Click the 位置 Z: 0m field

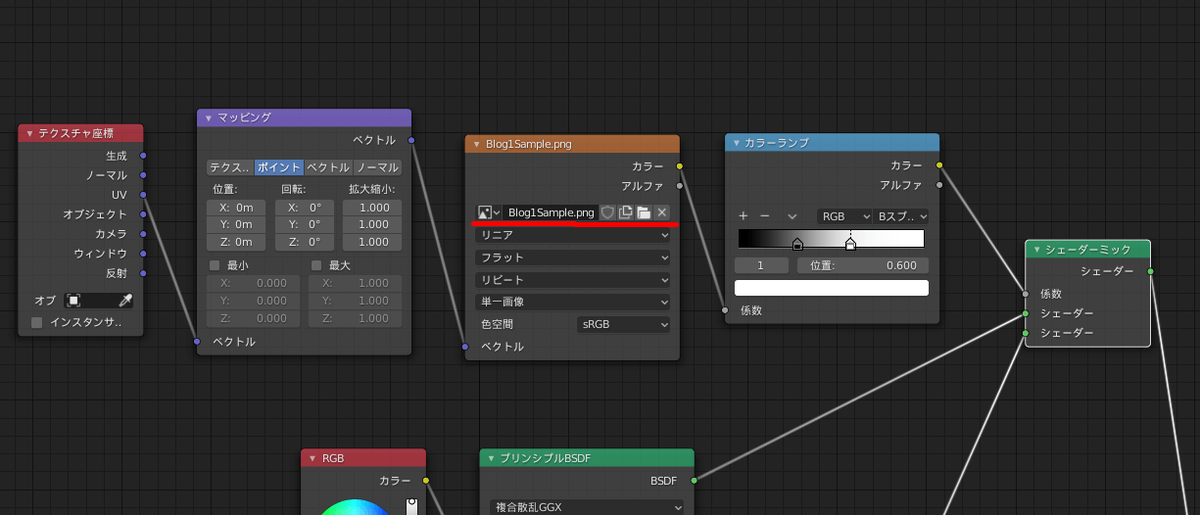(237, 242)
